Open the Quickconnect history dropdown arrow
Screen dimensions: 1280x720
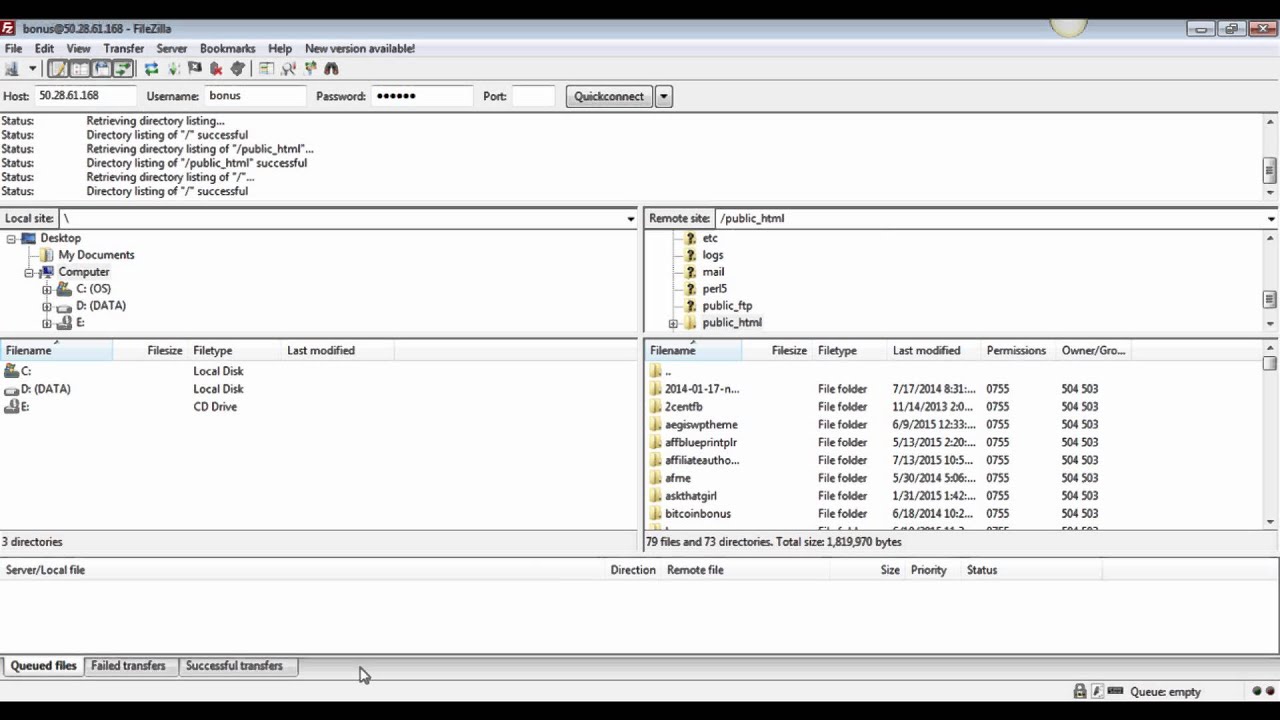click(x=664, y=96)
